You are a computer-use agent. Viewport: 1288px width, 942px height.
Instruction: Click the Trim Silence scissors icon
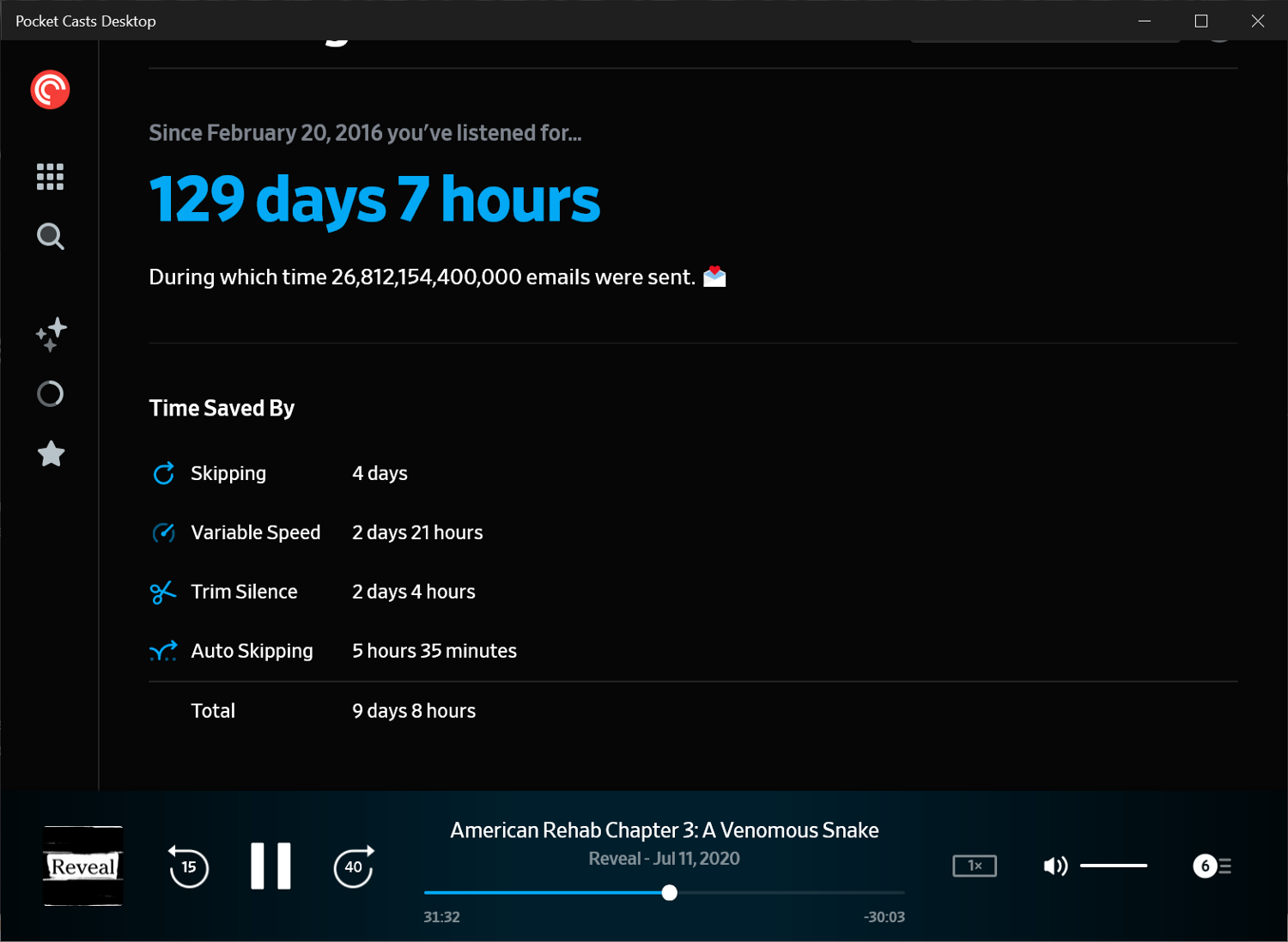[x=163, y=592]
